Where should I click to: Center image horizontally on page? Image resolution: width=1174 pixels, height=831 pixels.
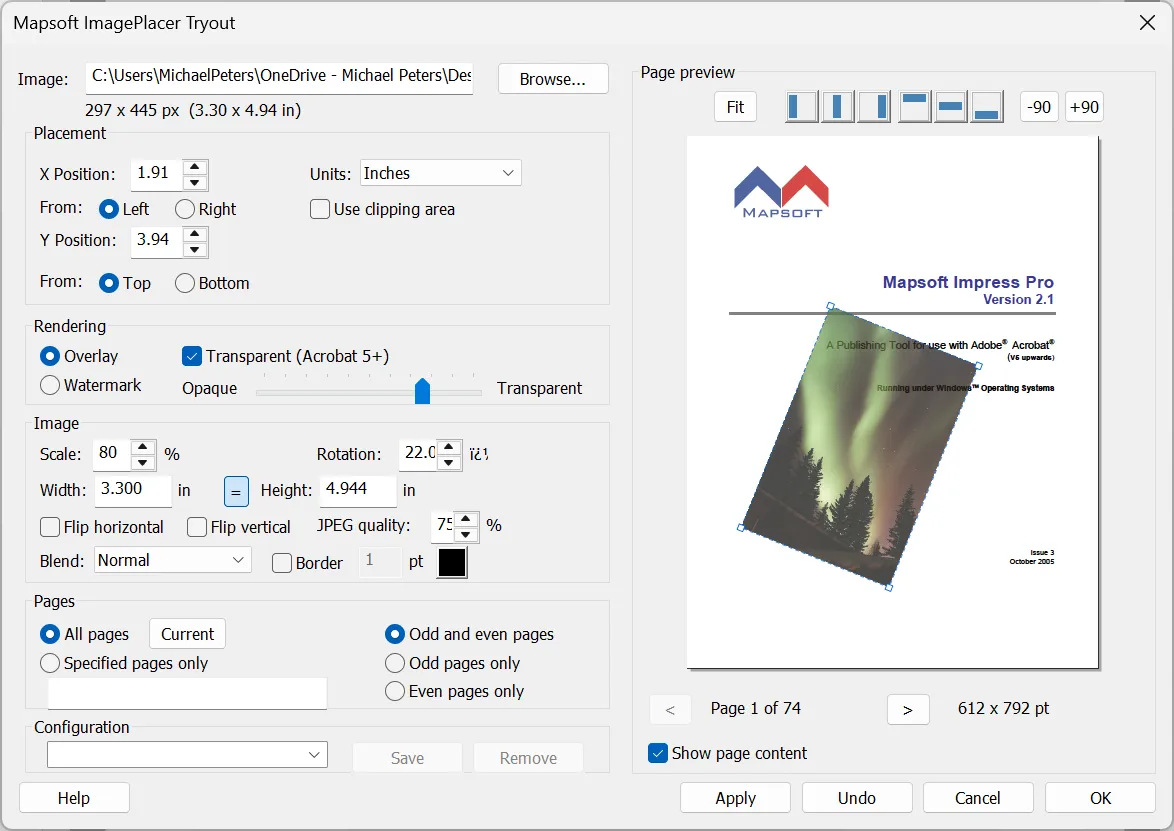pos(838,106)
